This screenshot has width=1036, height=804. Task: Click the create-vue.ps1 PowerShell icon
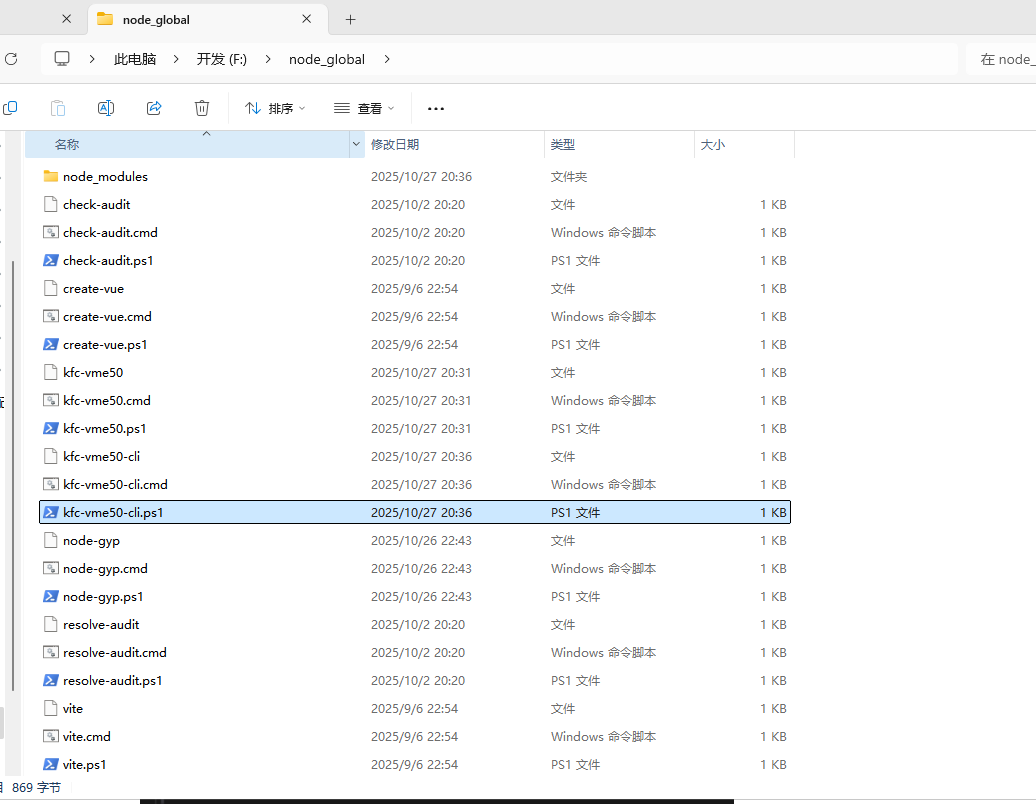[51, 344]
